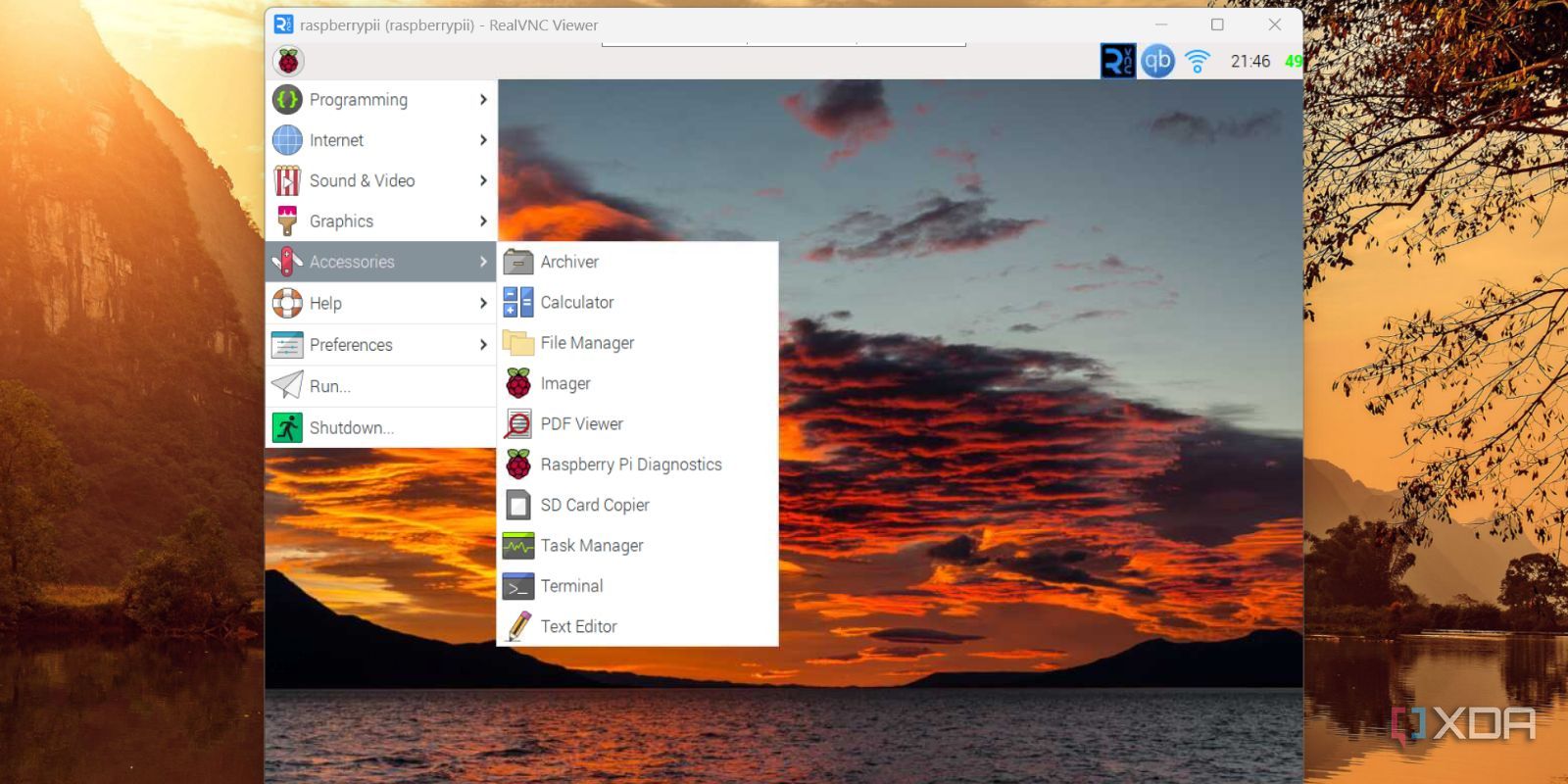Click the RealVNC Viewer title bar icon
Screen dimensions: 1568x784
coord(283,24)
